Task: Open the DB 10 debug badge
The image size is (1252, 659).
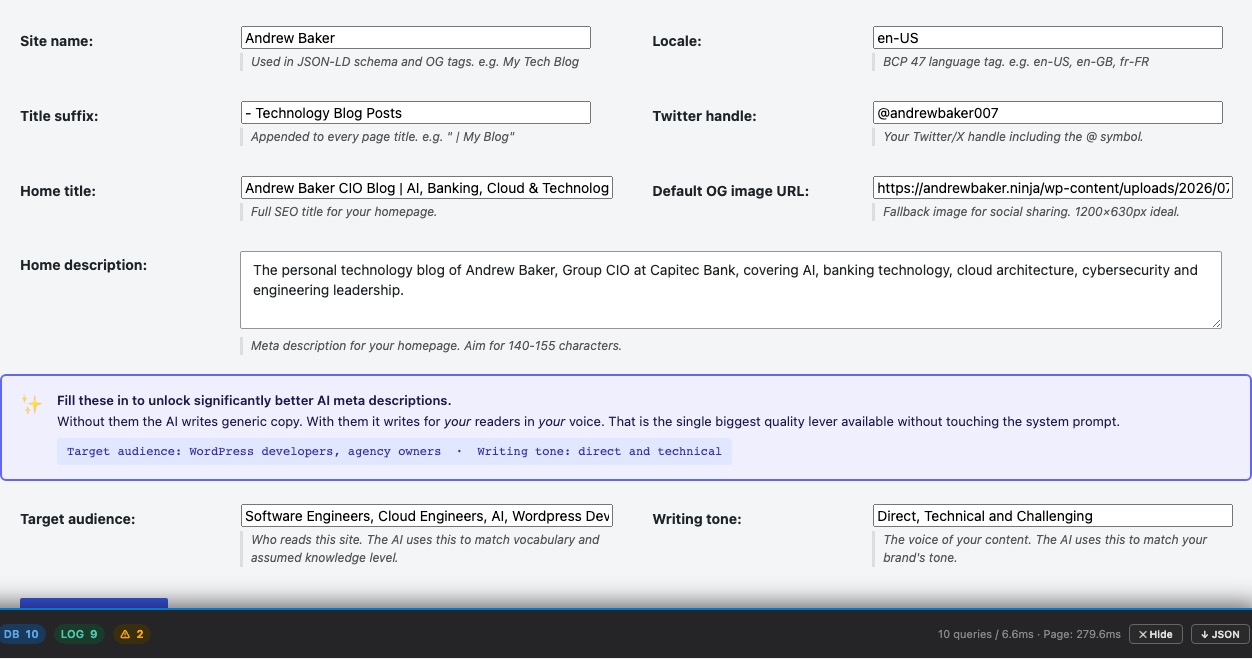Action: pos(21,634)
